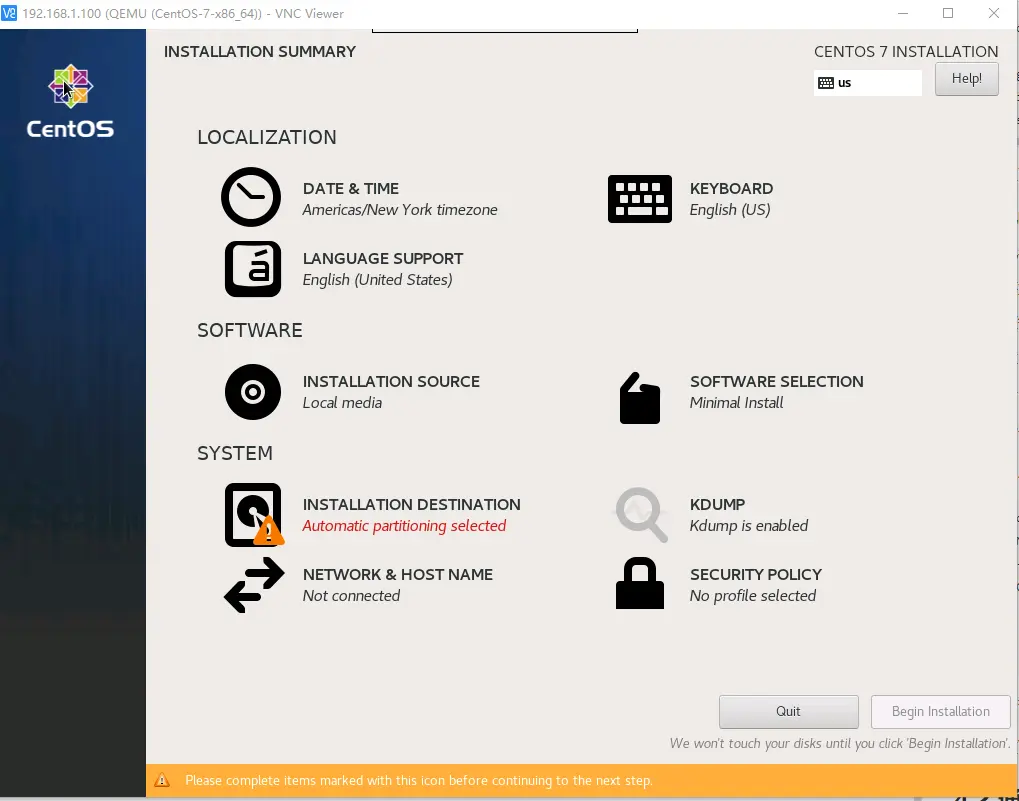Open KDUMP label
1019x801 pixels.
click(717, 504)
